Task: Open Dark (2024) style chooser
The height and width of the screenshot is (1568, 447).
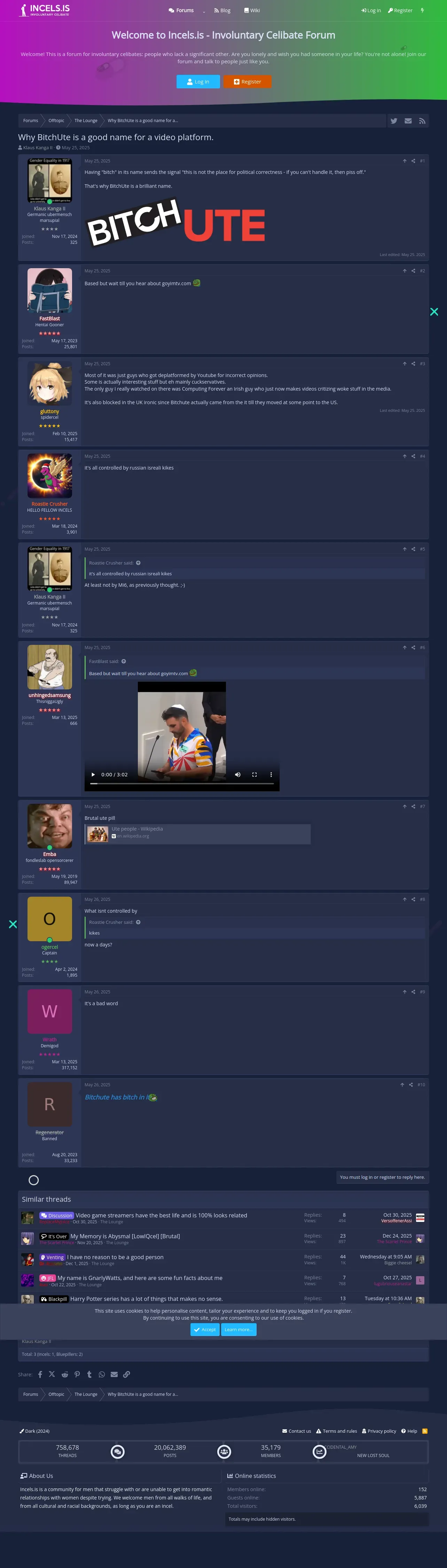Action: pyautogui.click(x=35, y=1431)
